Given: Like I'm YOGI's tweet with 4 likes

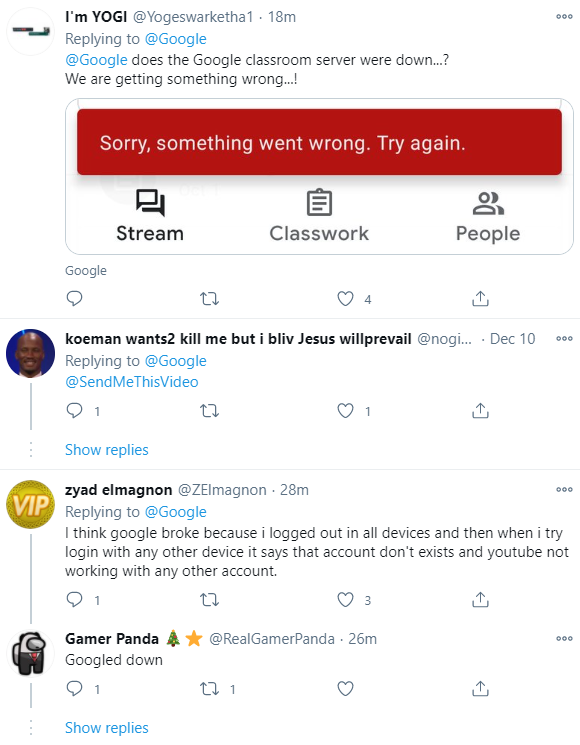Looking at the screenshot, I should (x=345, y=299).
